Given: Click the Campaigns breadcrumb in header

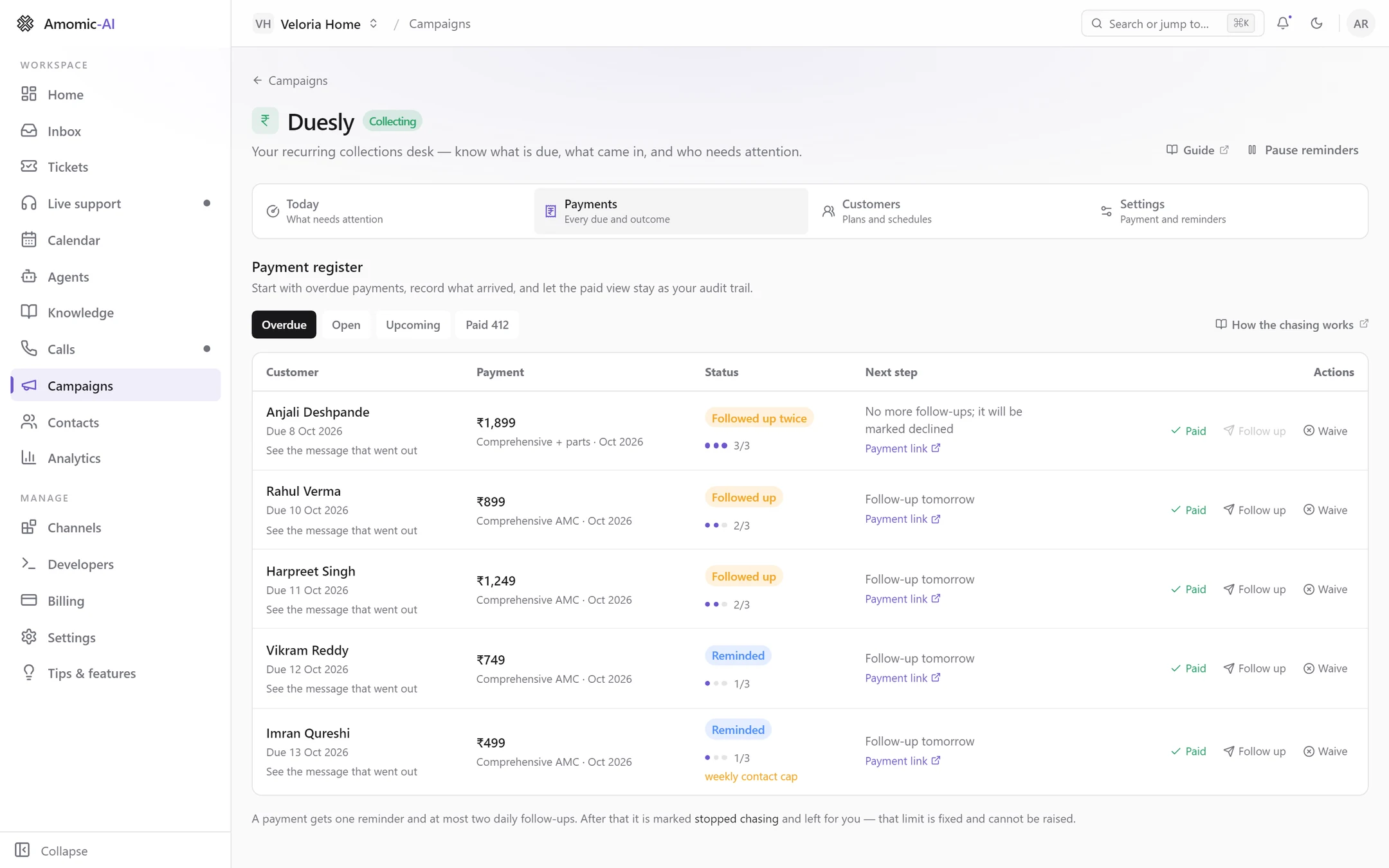Looking at the screenshot, I should [440, 24].
